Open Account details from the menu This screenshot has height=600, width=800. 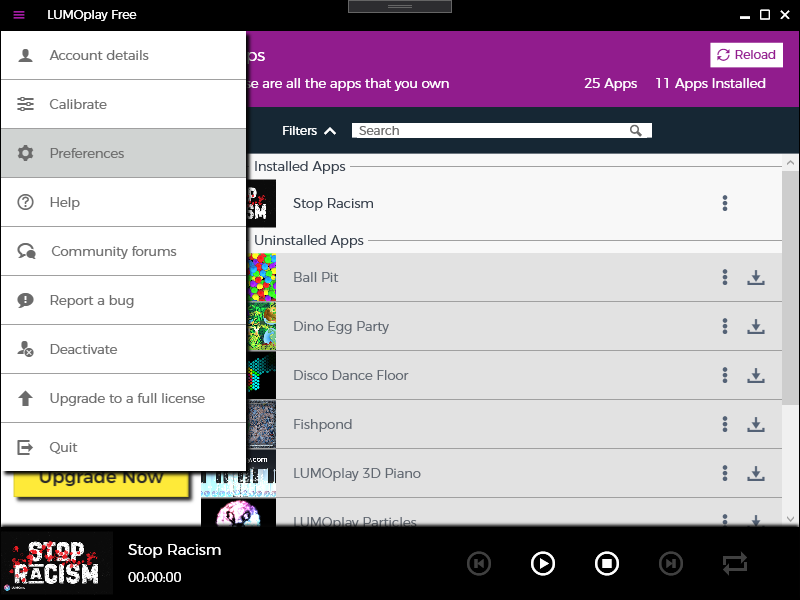coord(123,55)
